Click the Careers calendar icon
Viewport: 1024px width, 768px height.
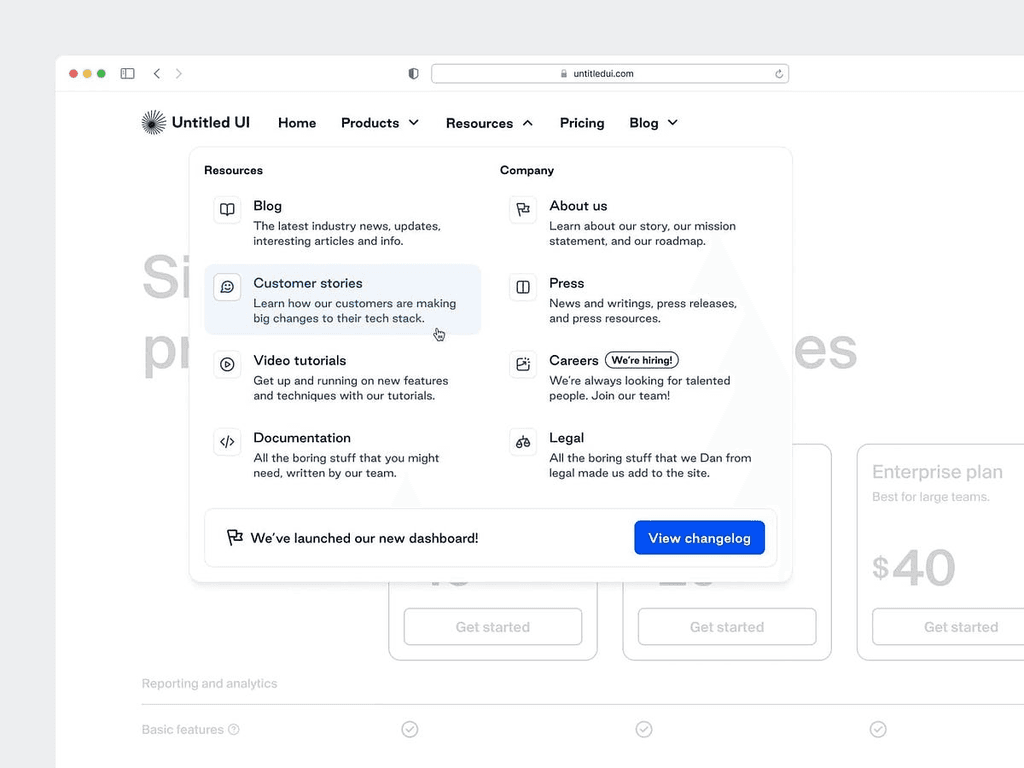click(x=522, y=365)
